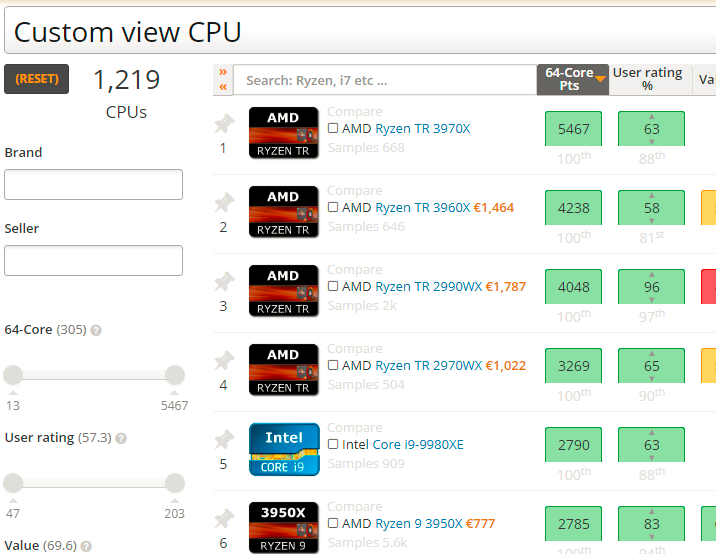Grab the User rating slider minimum handle at 47
The height and width of the screenshot is (554, 716).
[x=13, y=483]
